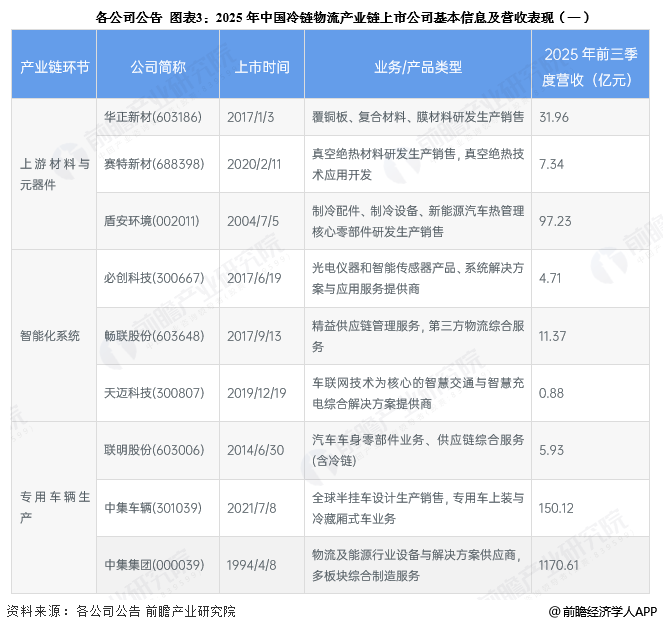This screenshot has width=663, height=623.
Task: Click the 精益供应链管理服务 description
Action: (x=418, y=336)
